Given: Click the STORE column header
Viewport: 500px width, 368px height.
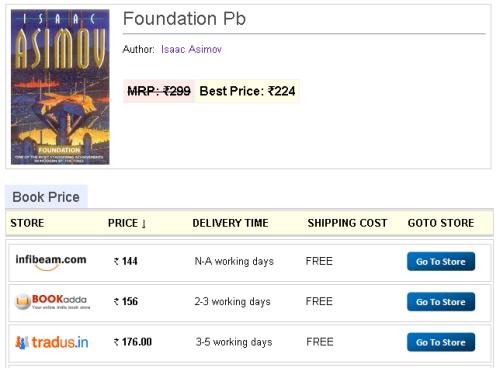Looking at the screenshot, I should 27,223.
